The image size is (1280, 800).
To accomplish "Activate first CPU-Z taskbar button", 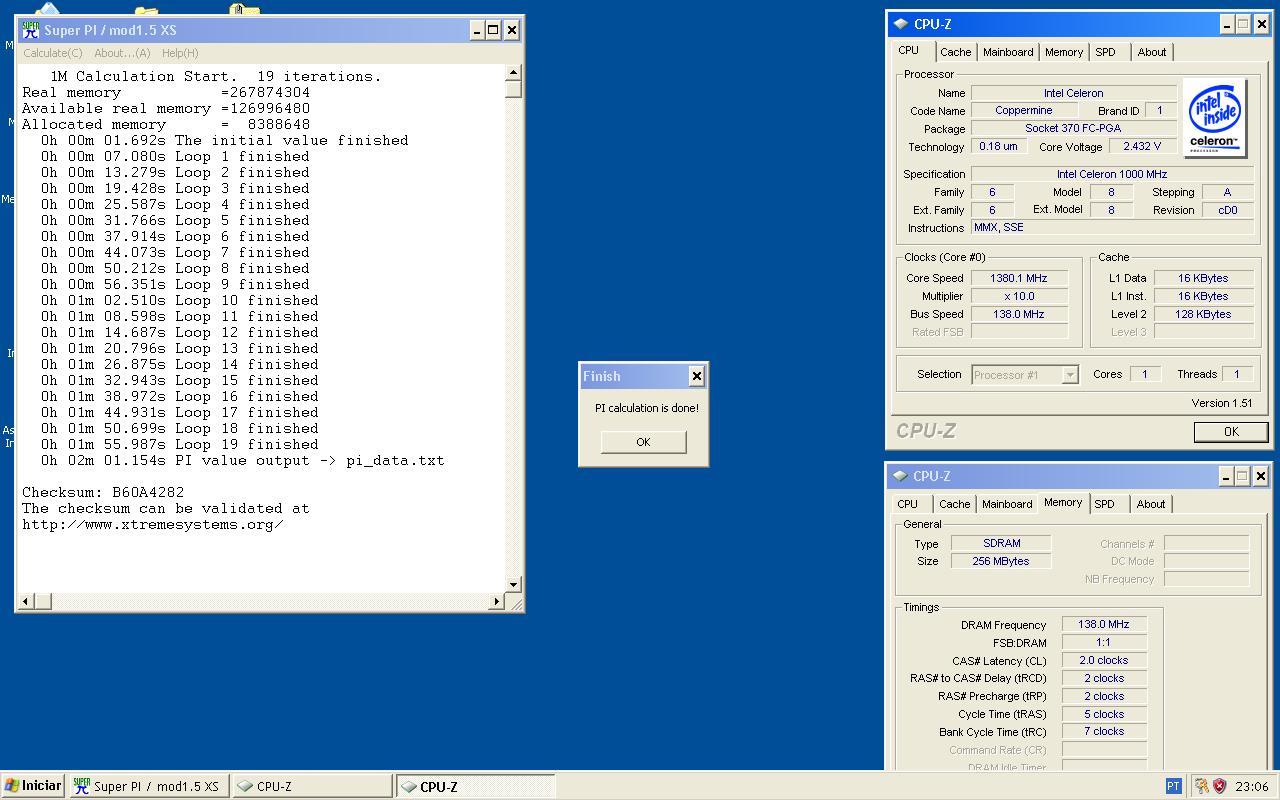I will pyautogui.click(x=312, y=787).
